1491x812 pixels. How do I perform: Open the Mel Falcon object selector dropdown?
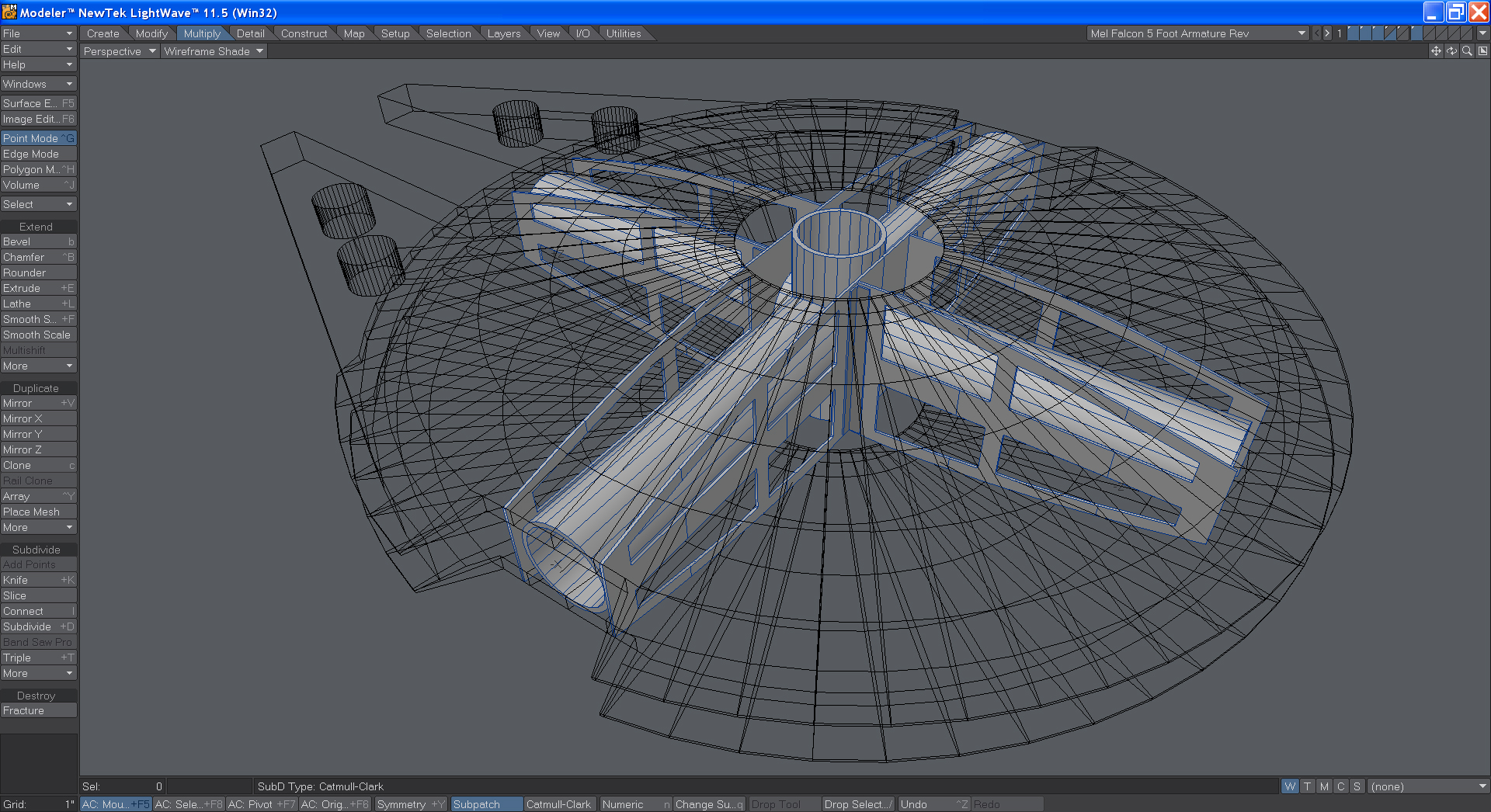pos(1197,33)
